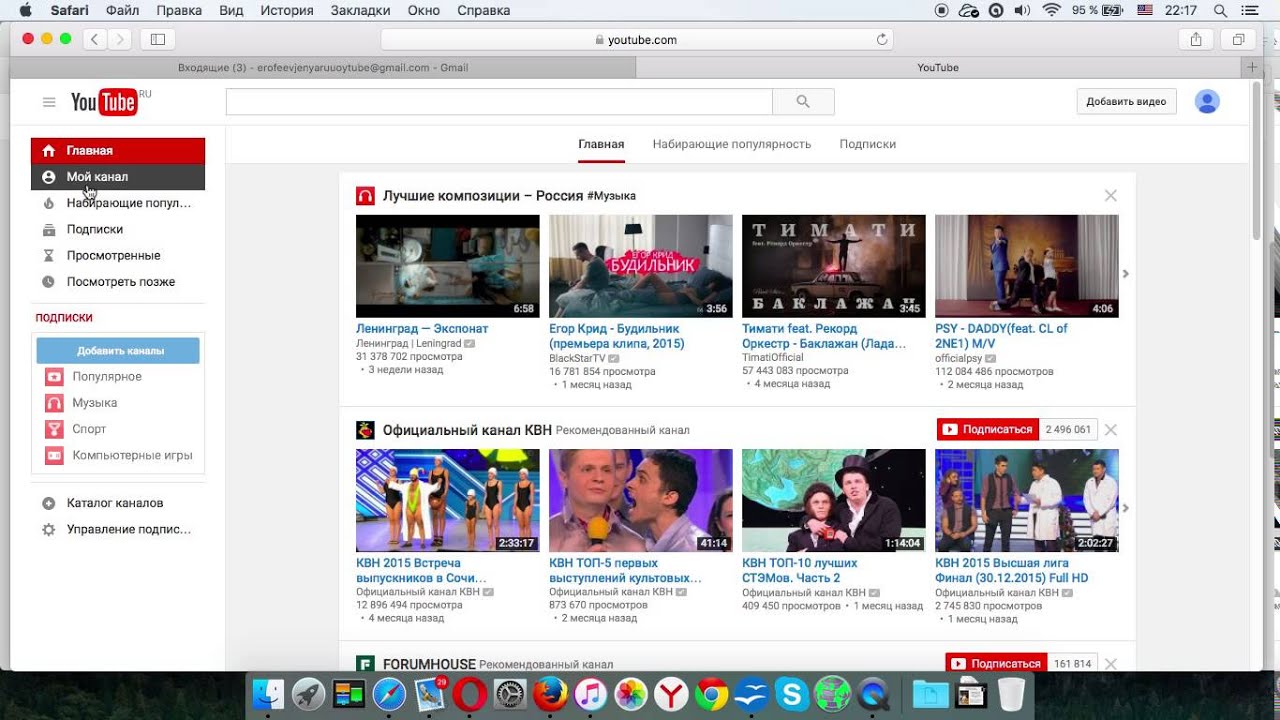Open Skype from the Dock
Image resolution: width=1280 pixels, height=720 pixels.
point(792,693)
